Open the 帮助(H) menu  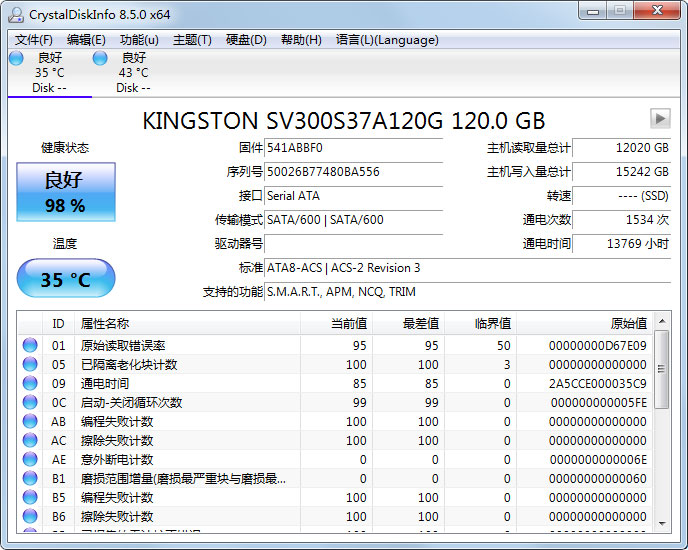tap(301, 40)
